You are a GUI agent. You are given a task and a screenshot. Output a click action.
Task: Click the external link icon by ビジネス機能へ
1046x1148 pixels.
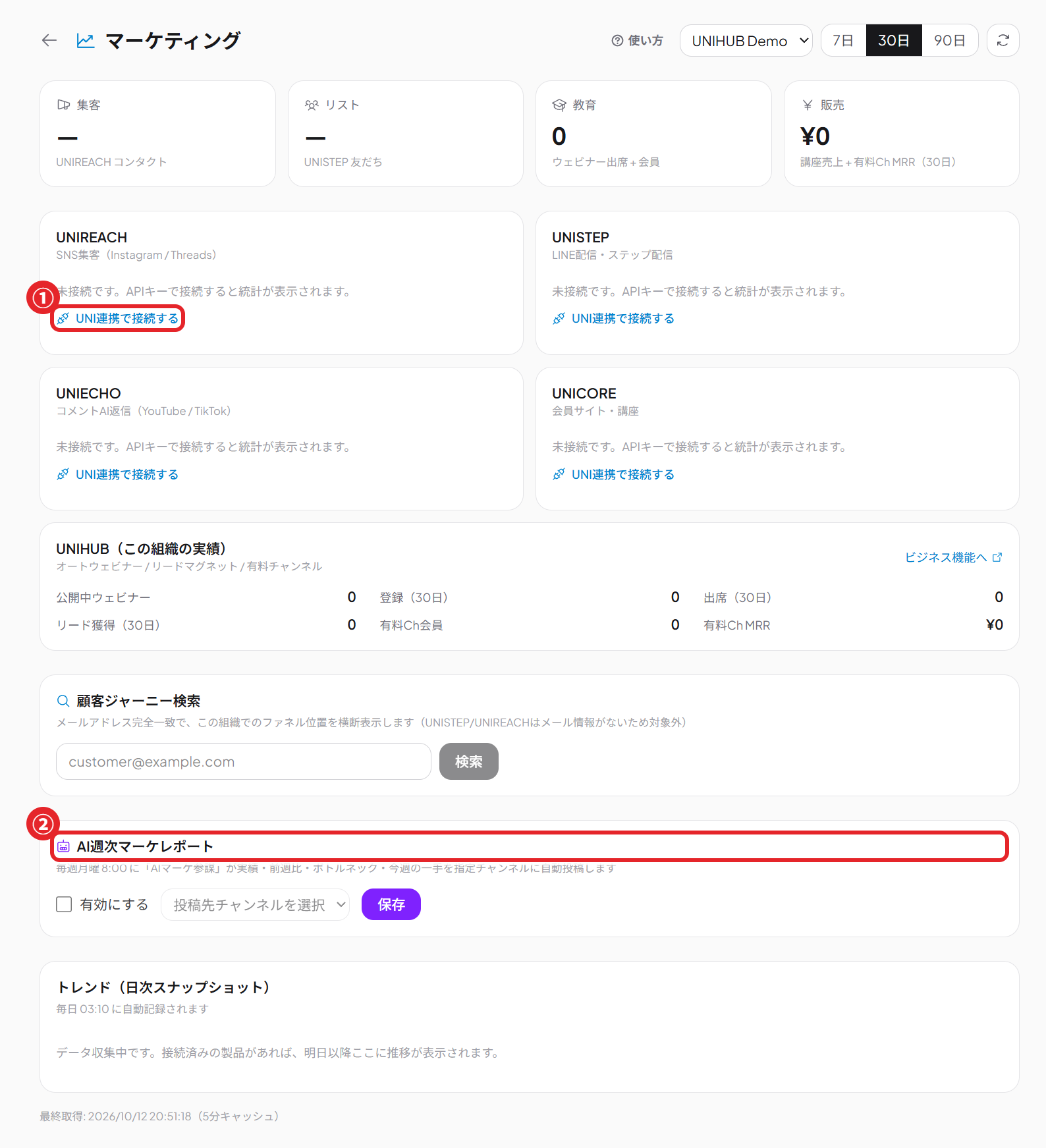coord(997,557)
